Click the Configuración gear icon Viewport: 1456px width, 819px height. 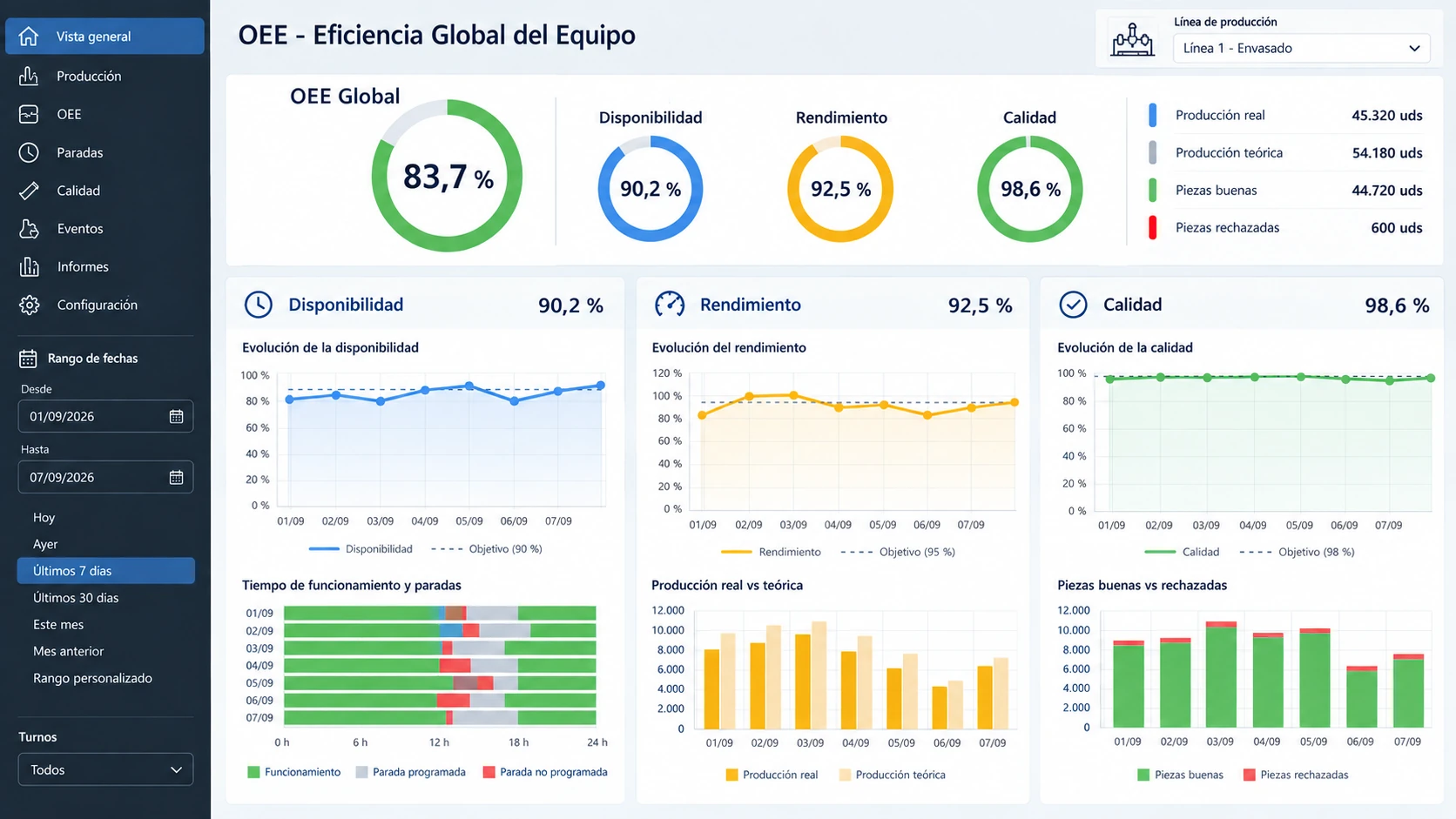(29, 305)
